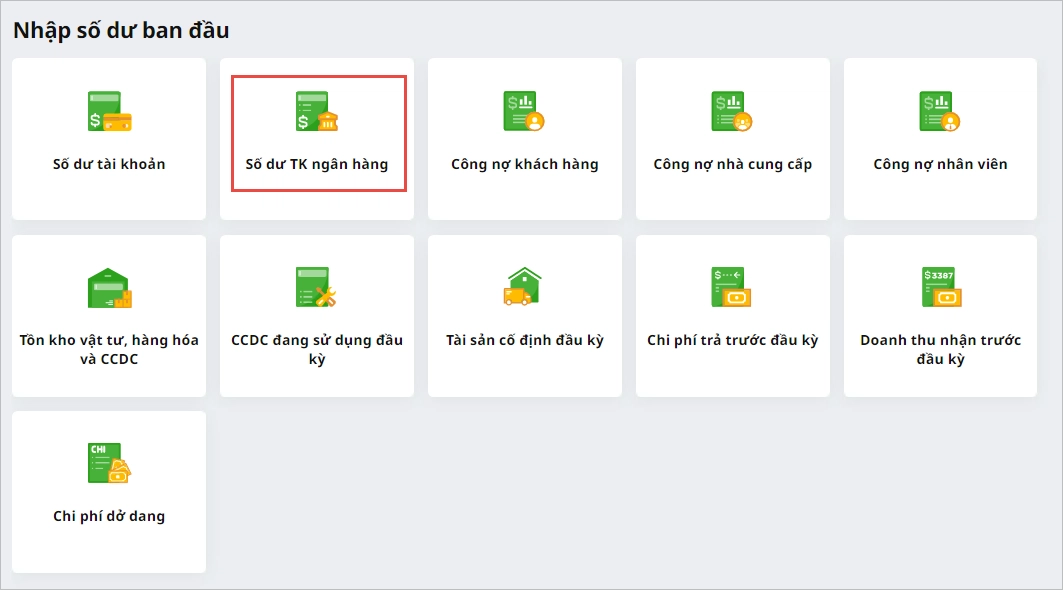This screenshot has height=590, width=1063.
Task: Open the Số dư tài khoản label
Action: (x=109, y=164)
